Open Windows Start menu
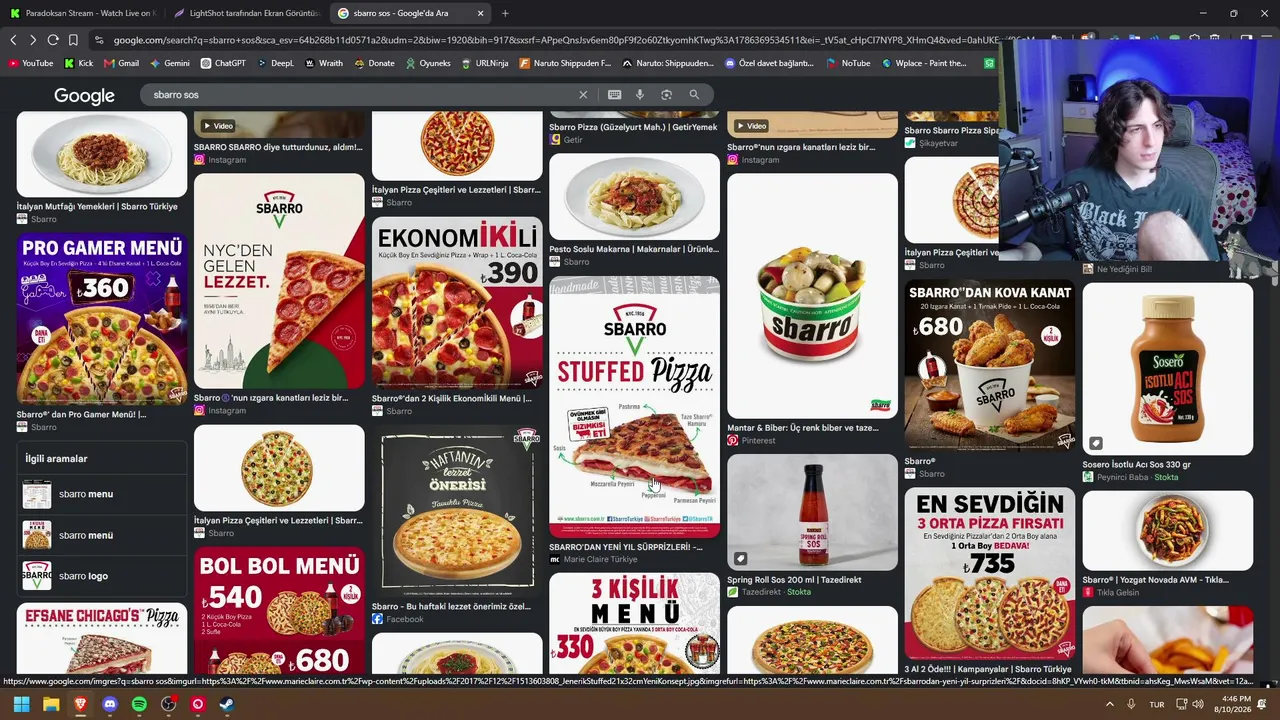Viewport: 1280px width, 720px height. point(21,704)
